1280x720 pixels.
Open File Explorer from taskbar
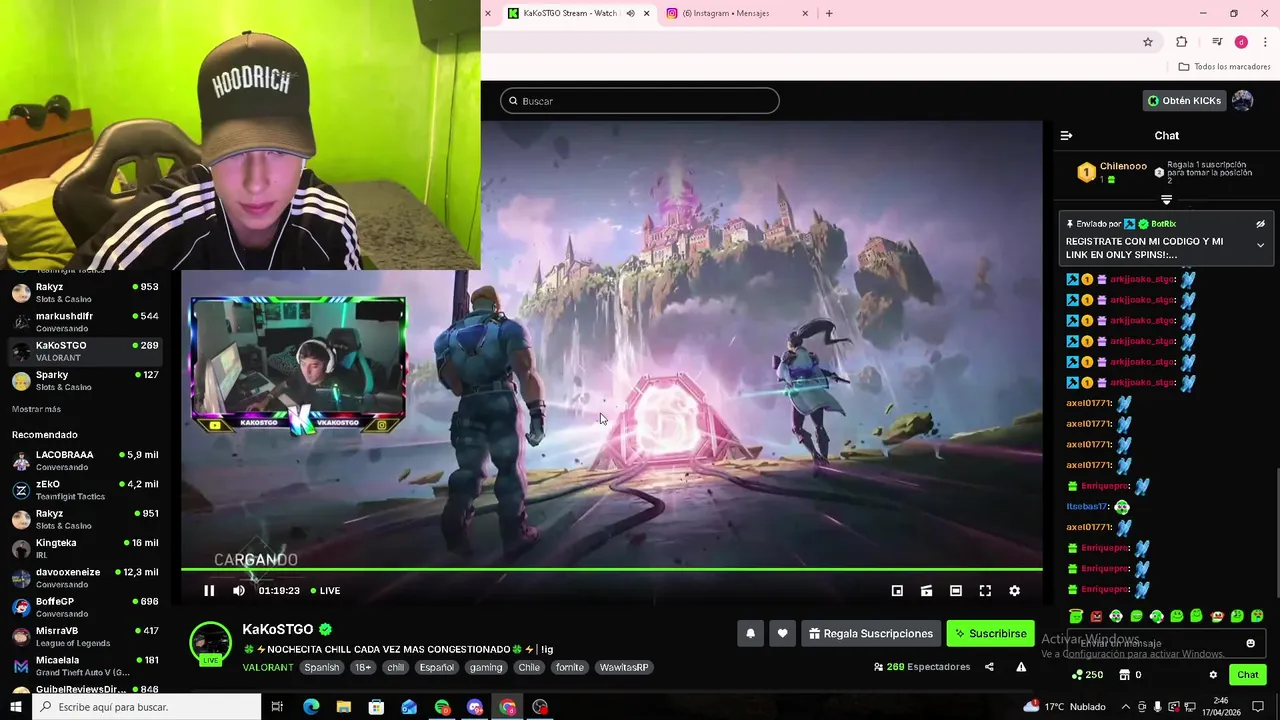click(x=344, y=707)
